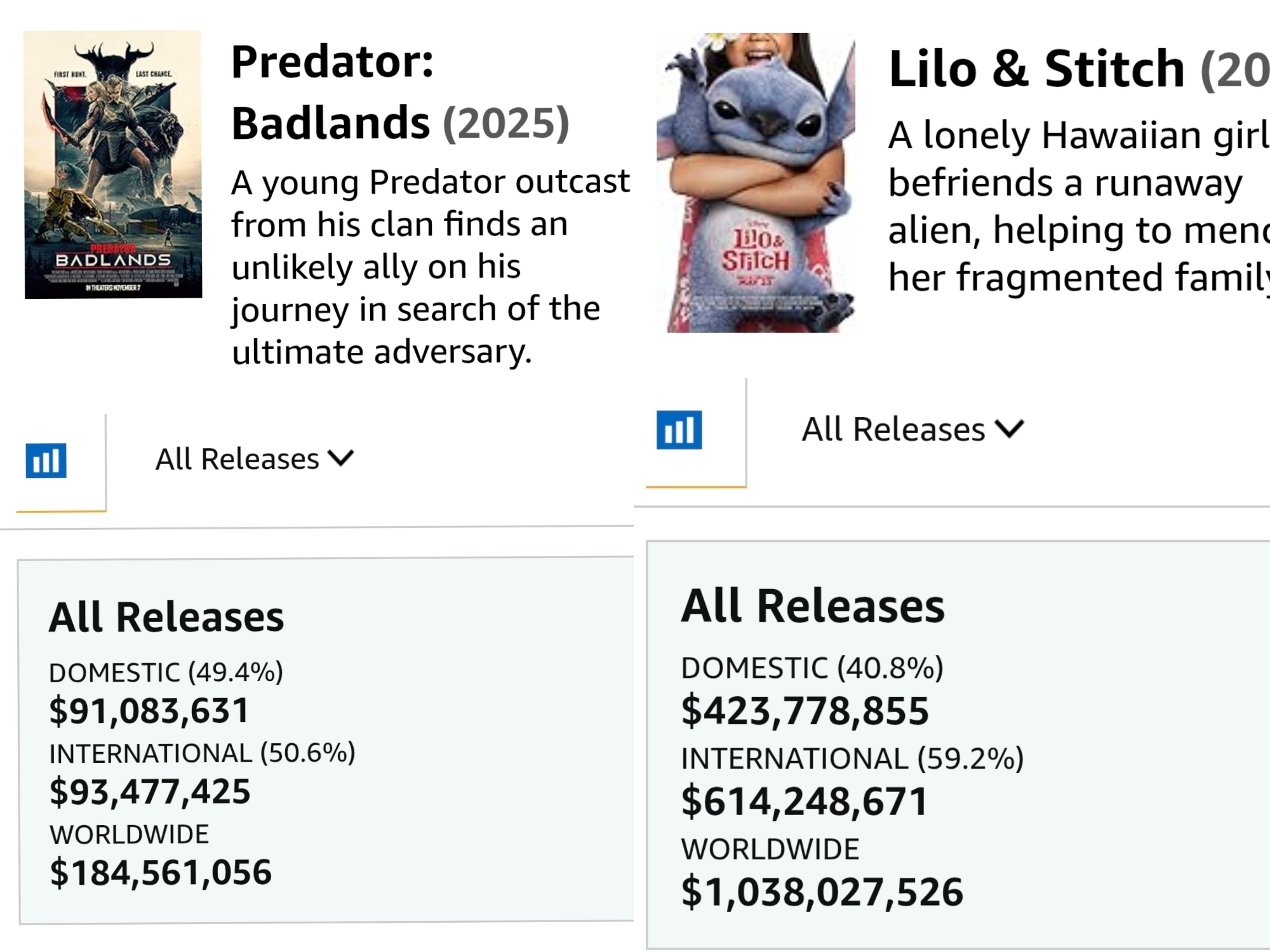Click the All Releases heading above $423,778,855

(x=813, y=606)
